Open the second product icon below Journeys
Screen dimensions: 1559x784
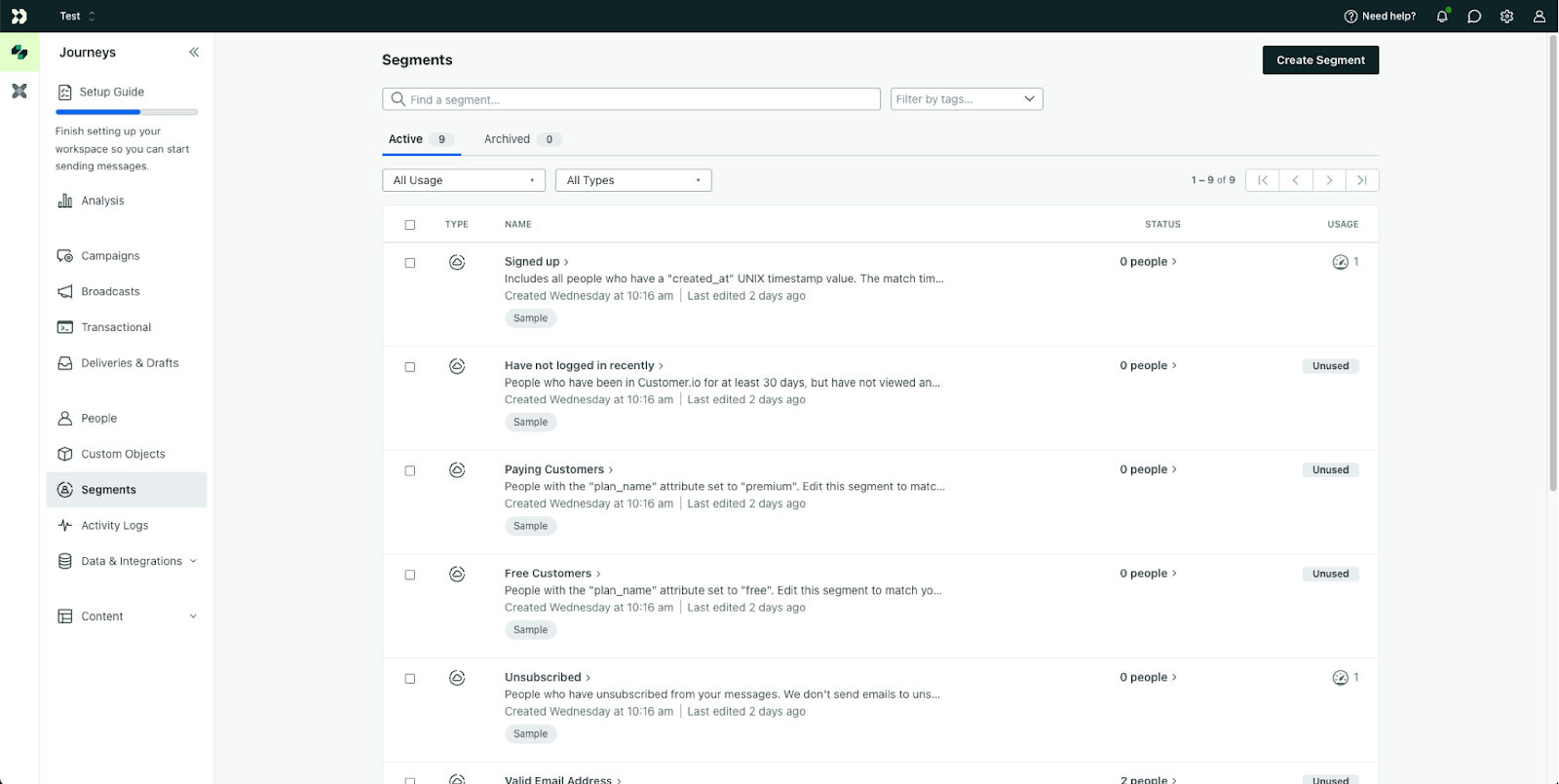[x=19, y=91]
